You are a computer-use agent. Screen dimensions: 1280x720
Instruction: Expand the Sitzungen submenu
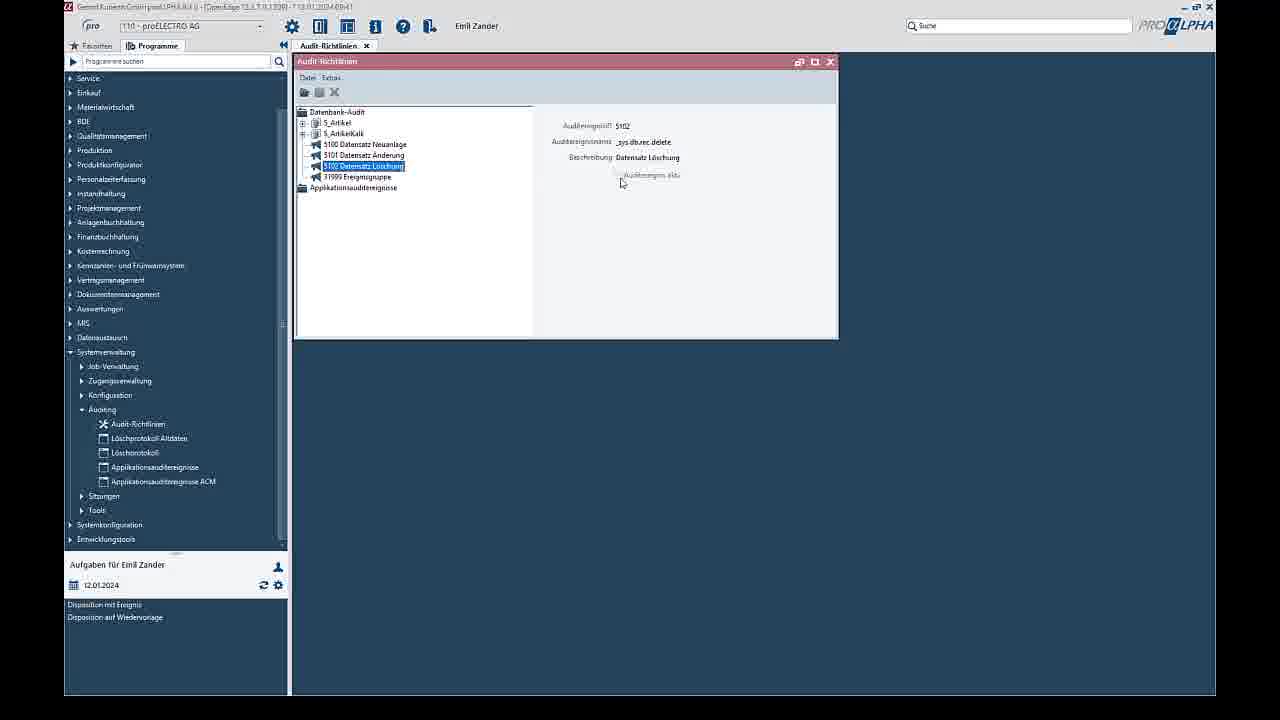click(x=82, y=496)
